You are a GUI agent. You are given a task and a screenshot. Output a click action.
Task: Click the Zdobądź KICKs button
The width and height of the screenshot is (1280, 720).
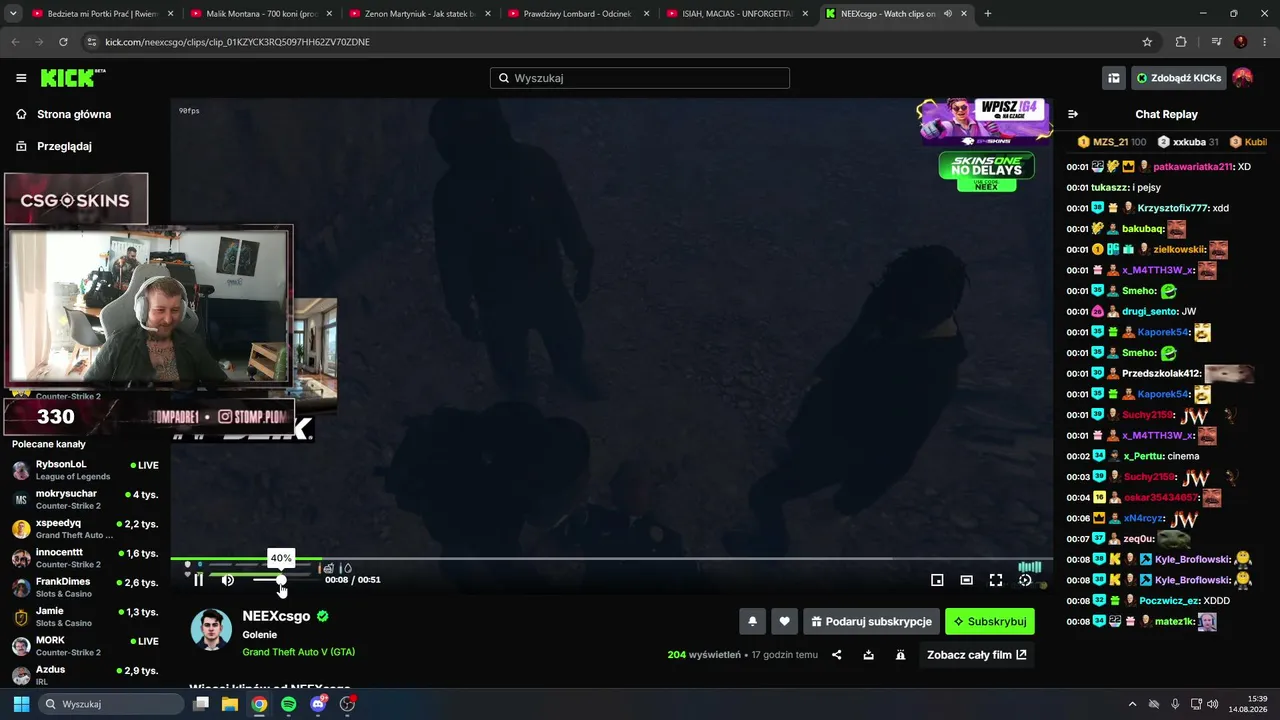[1178, 78]
